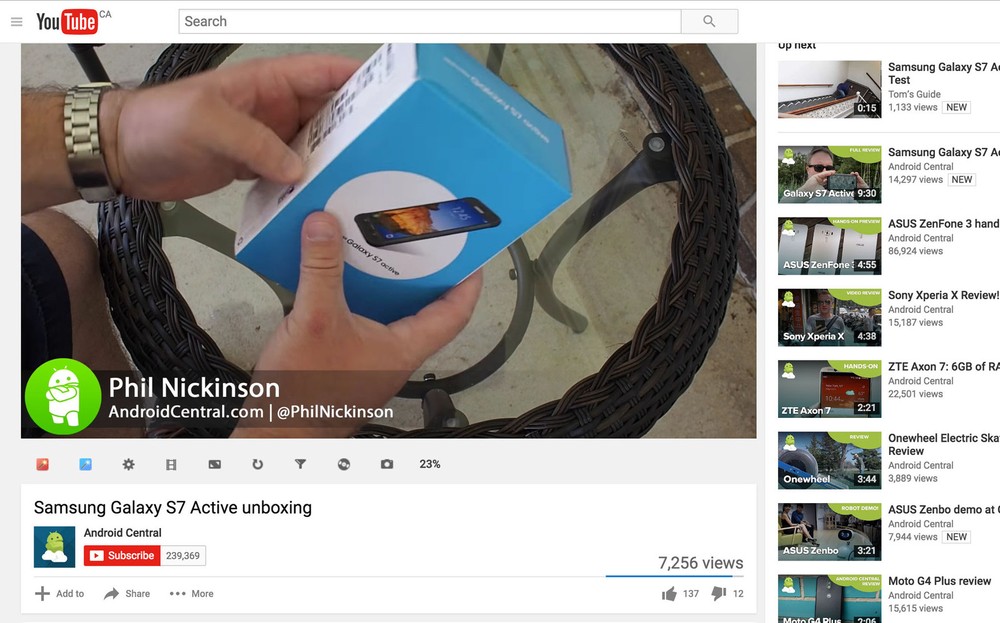The width and height of the screenshot is (1000, 623).
Task: Open the Add to menu
Action: click(x=59, y=594)
